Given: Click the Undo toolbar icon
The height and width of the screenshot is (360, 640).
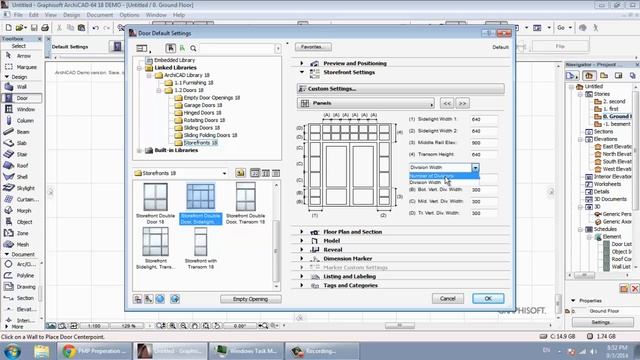Looking at the screenshot, I should (96, 28).
